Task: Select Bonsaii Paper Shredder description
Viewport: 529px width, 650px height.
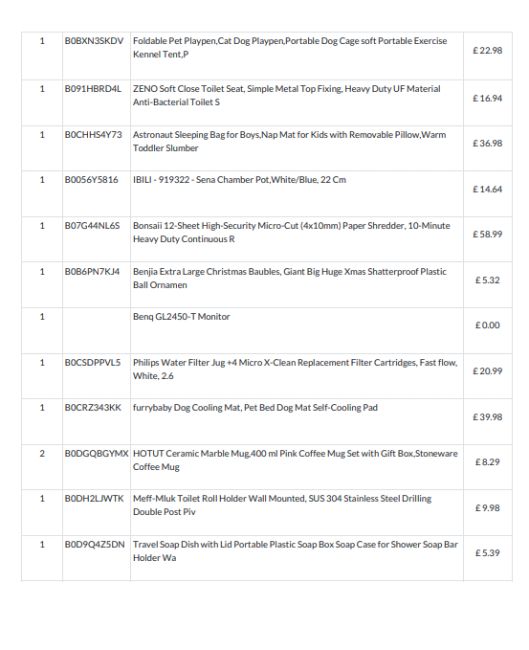Action: coord(291,232)
